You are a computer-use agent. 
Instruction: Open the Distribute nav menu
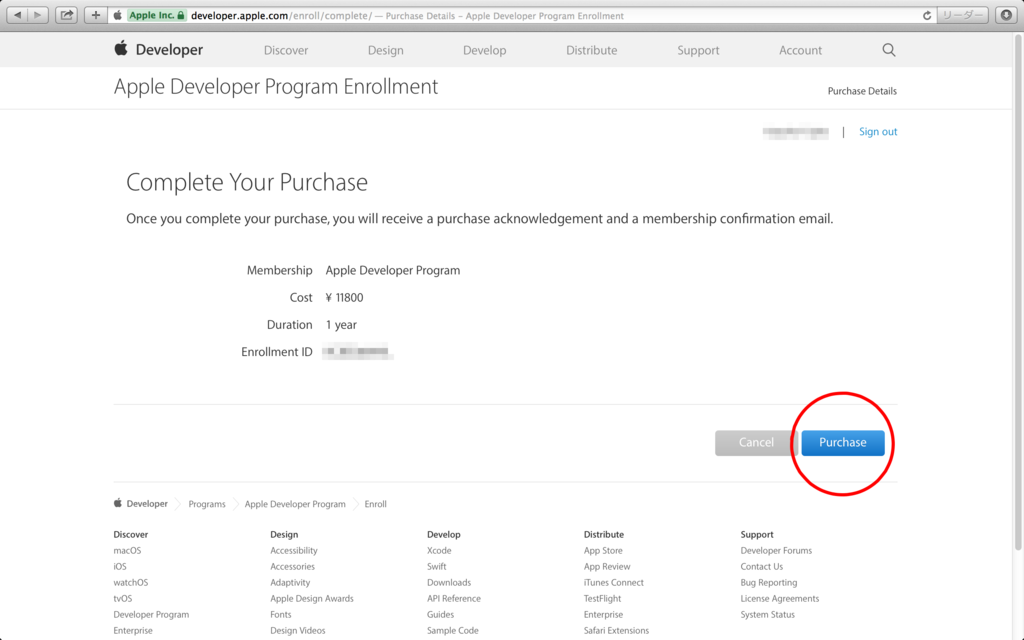point(592,50)
